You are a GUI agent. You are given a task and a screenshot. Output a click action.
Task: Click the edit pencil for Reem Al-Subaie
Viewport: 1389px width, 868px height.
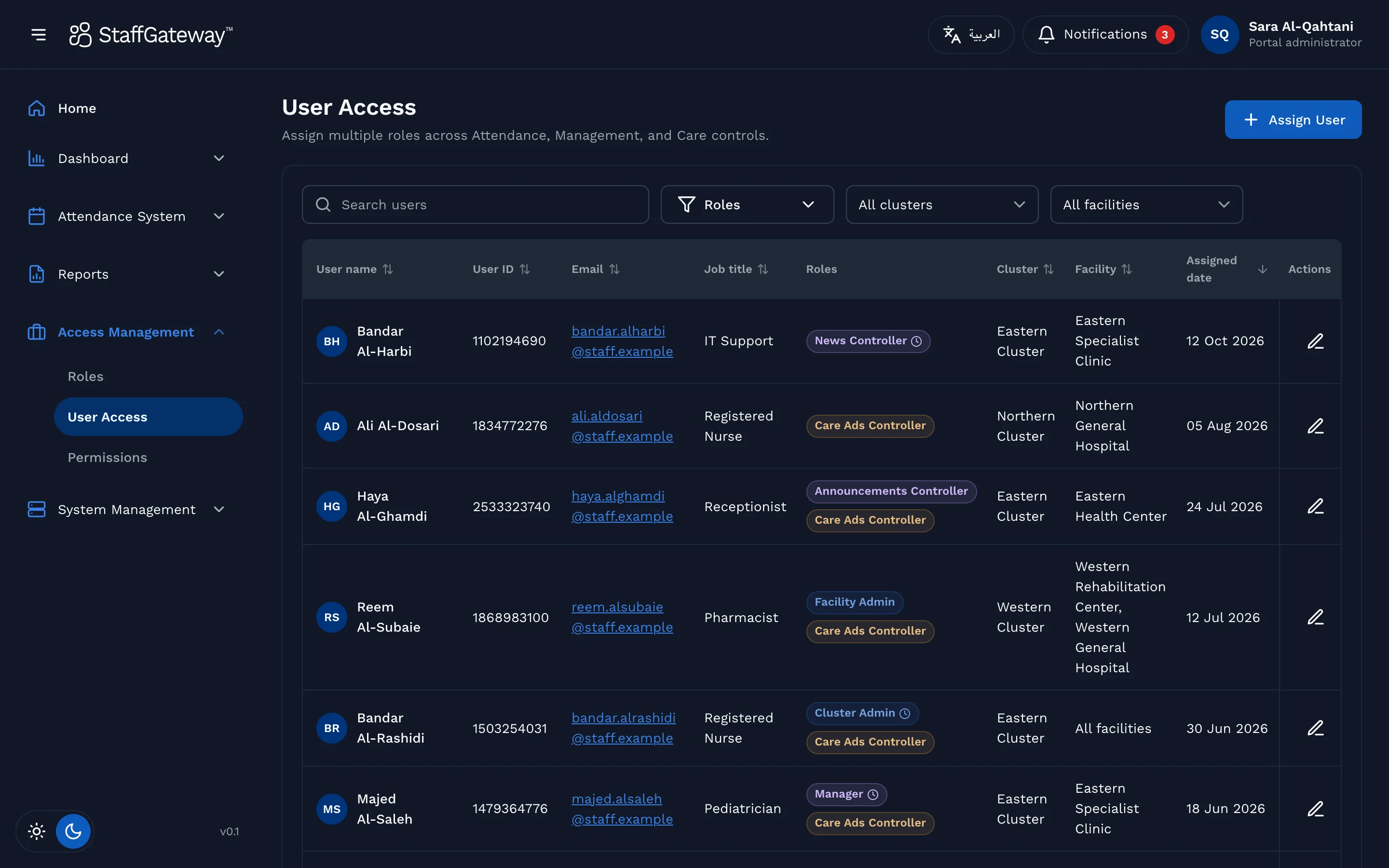(x=1316, y=617)
